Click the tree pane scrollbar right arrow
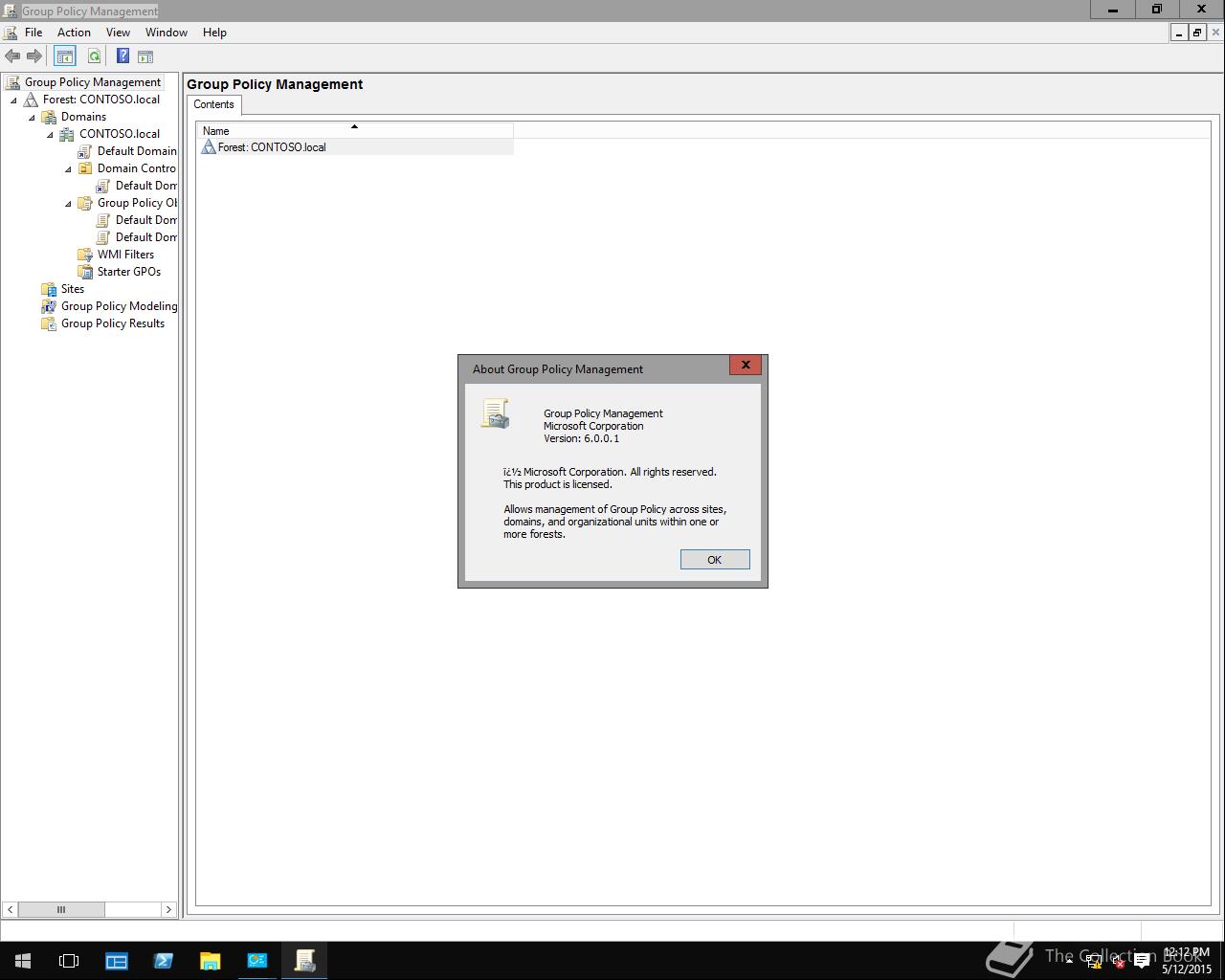 pyautogui.click(x=168, y=909)
